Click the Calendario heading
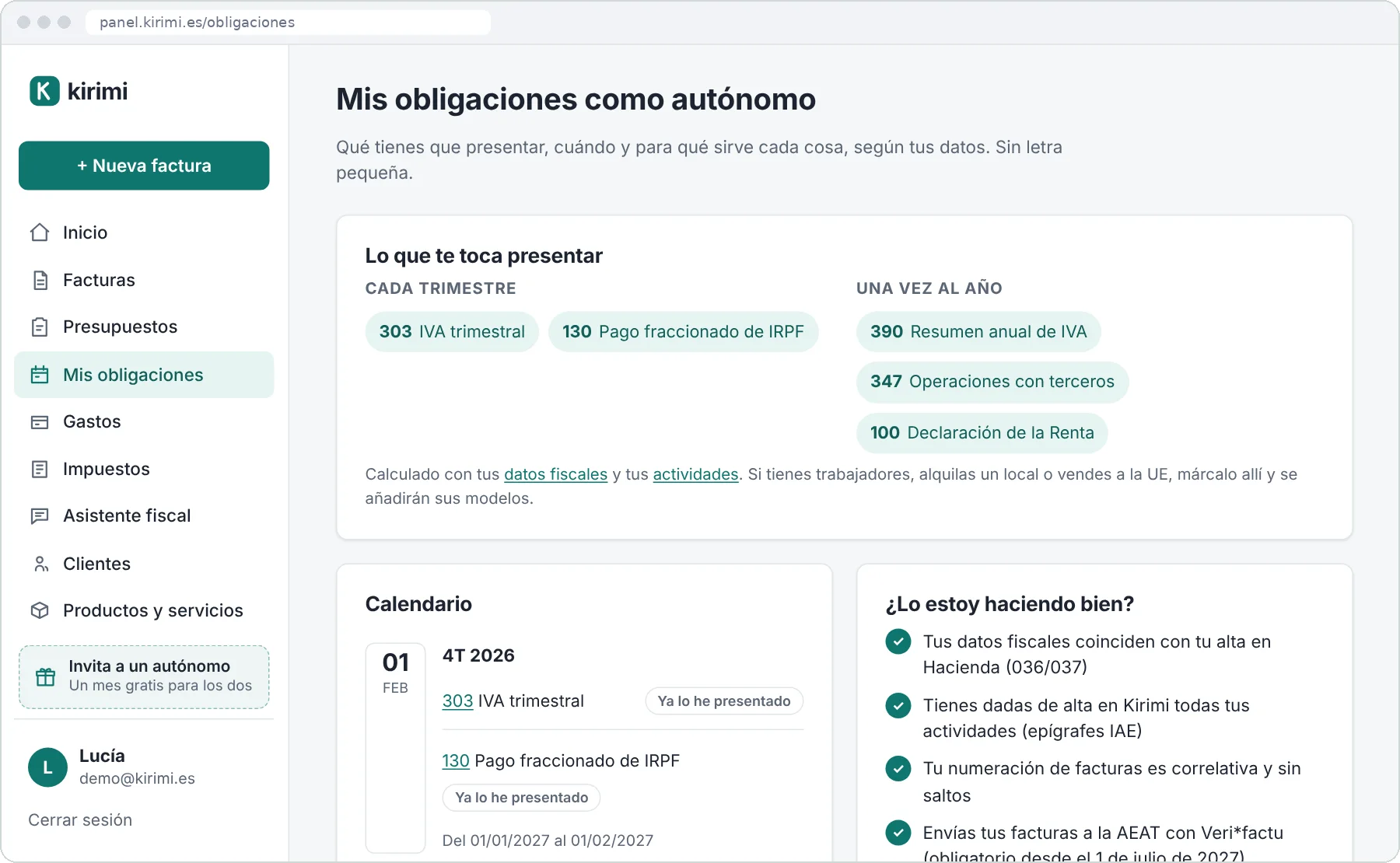The width and height of the screenshot is (1400, 863). point(418,604)
